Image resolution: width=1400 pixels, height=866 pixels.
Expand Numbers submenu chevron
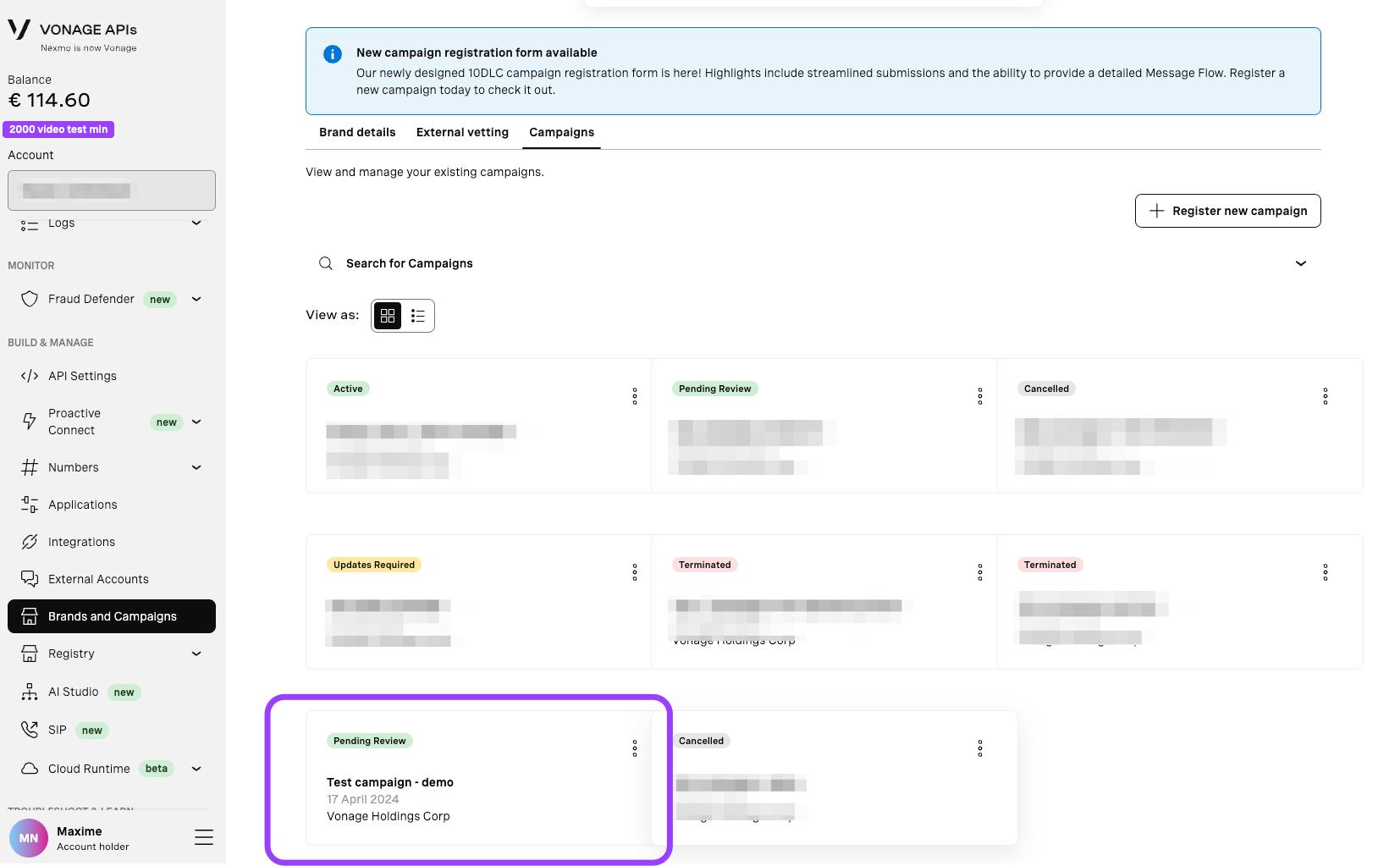point(196,467)
